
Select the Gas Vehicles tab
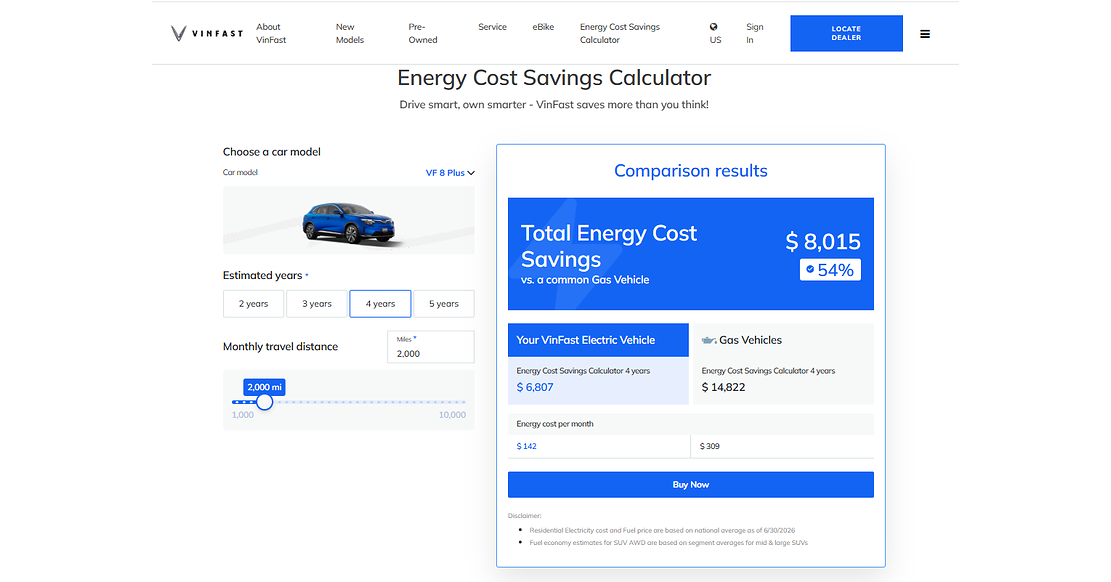coord(783,340)
